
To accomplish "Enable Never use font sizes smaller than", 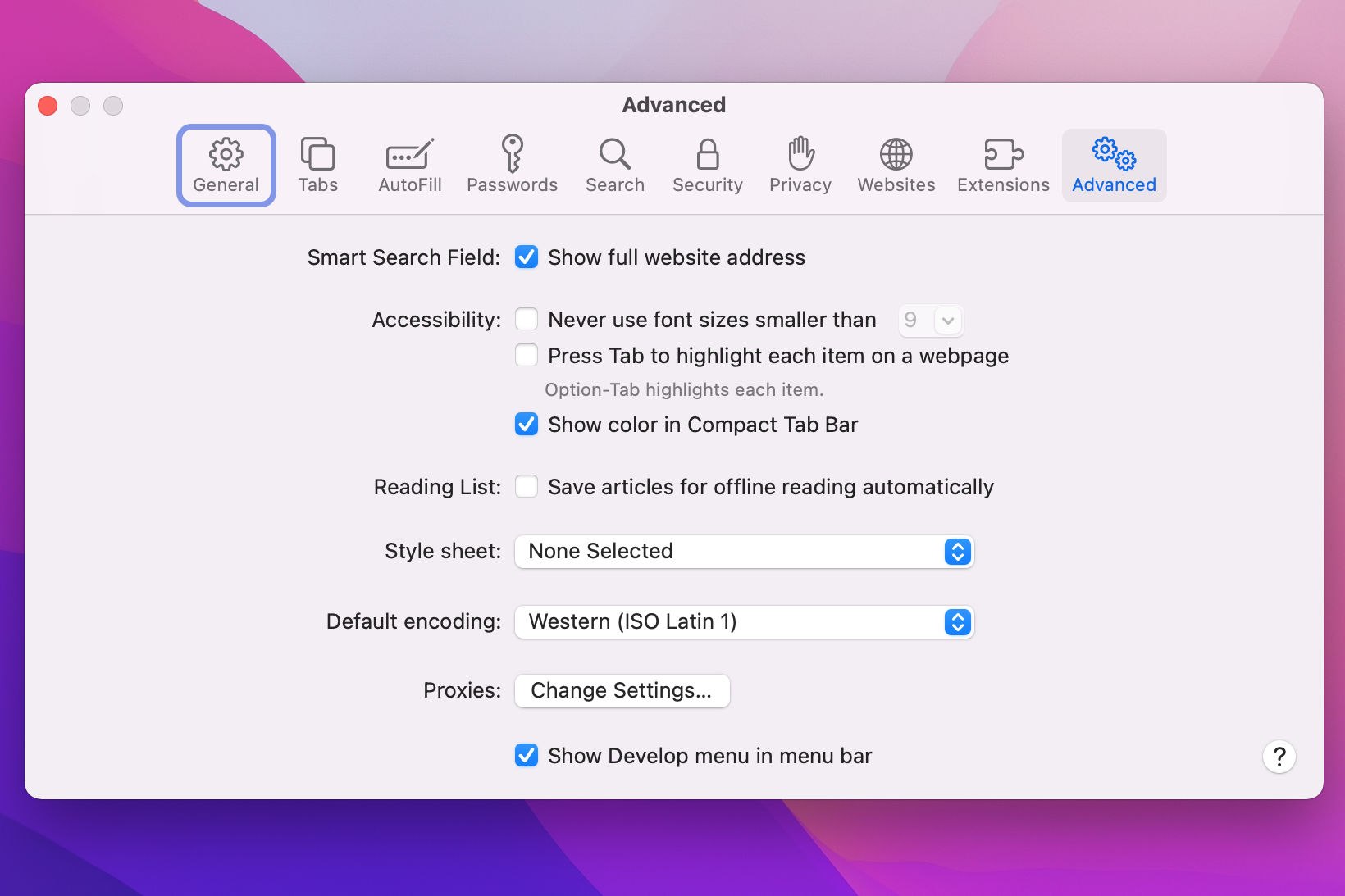I will click(x=527, y=320).
